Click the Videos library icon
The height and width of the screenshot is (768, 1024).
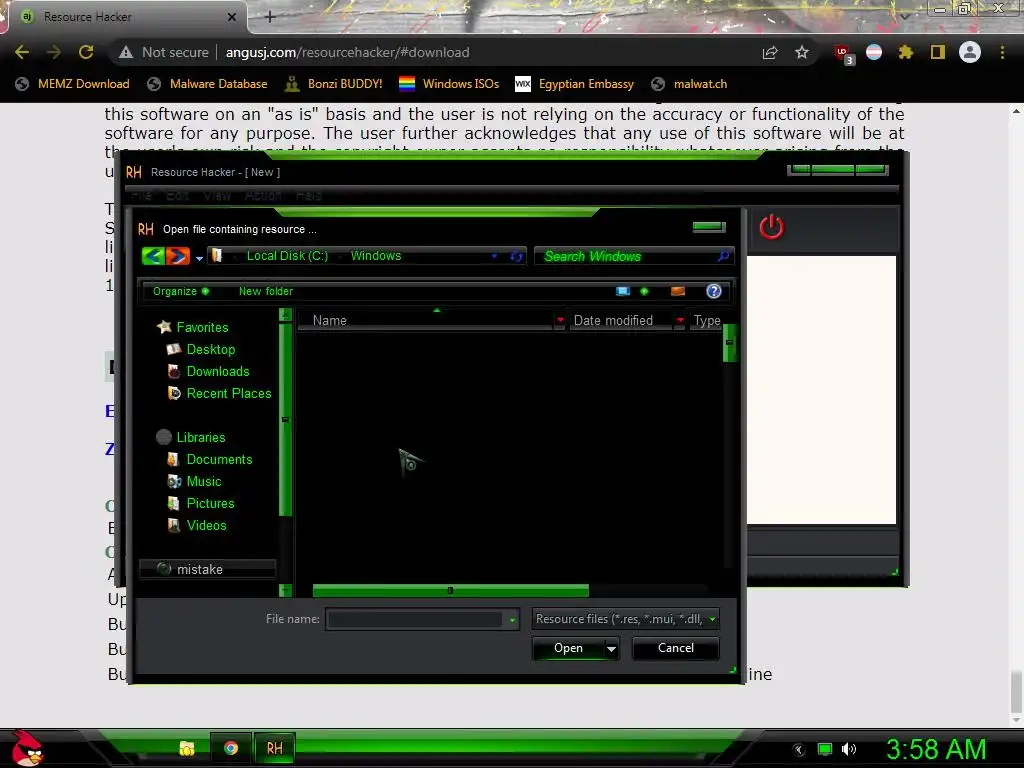coord(174,525)
